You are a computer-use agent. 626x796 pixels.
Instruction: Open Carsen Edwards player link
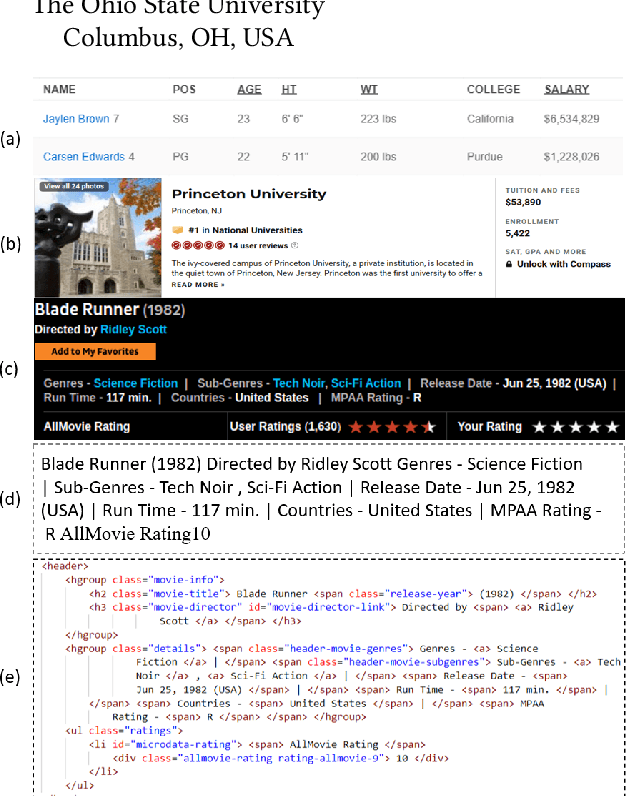pos(83,157)
